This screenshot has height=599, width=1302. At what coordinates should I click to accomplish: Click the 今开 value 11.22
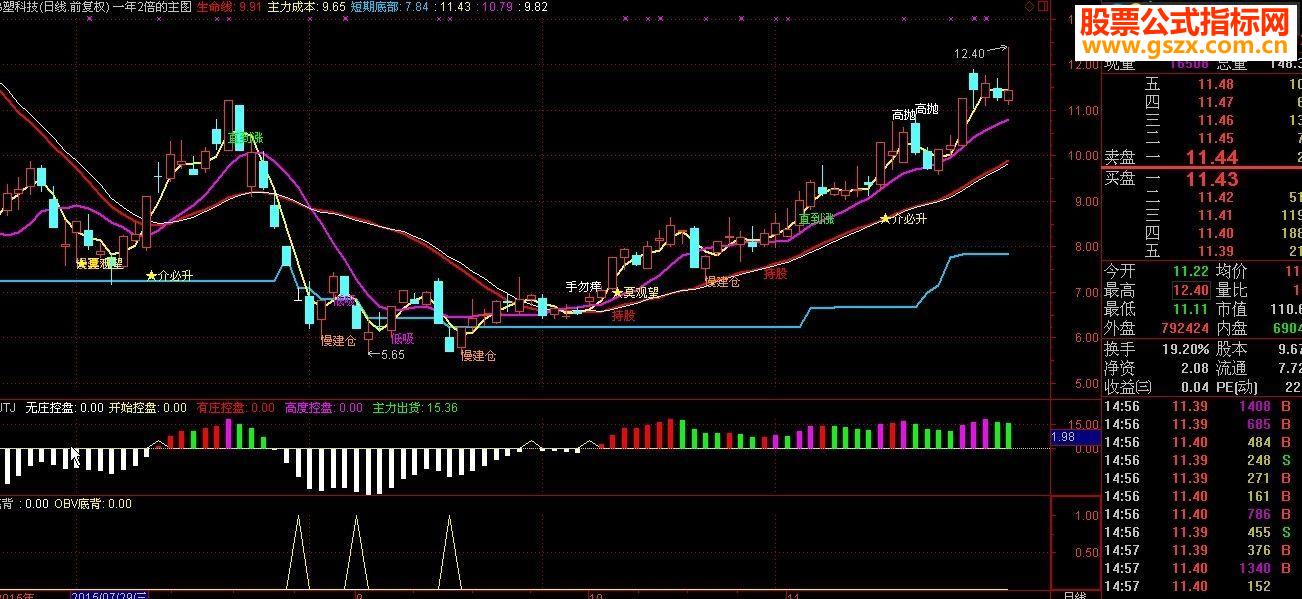(x=1191, y=271)
